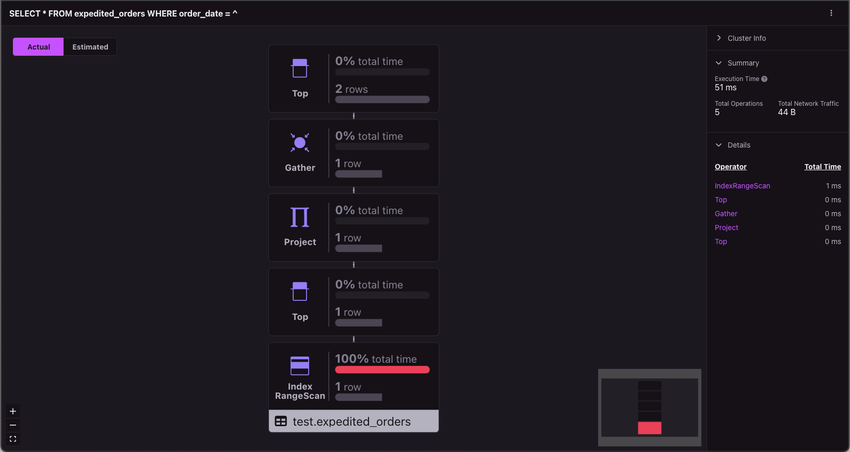Sort by the Operator column header
The height and width of the screenshot is (452, 850).
click(x=730, y=167)
